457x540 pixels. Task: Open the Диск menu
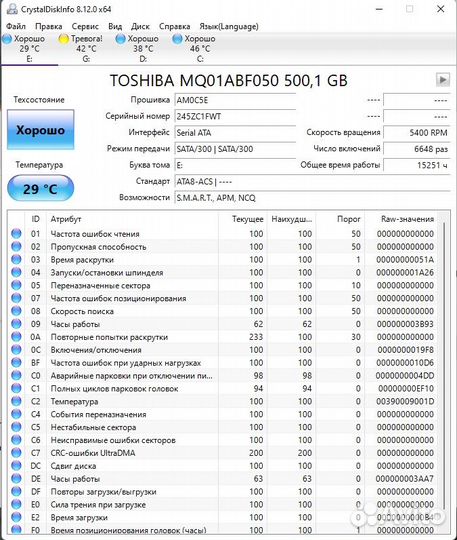point(140,26)
